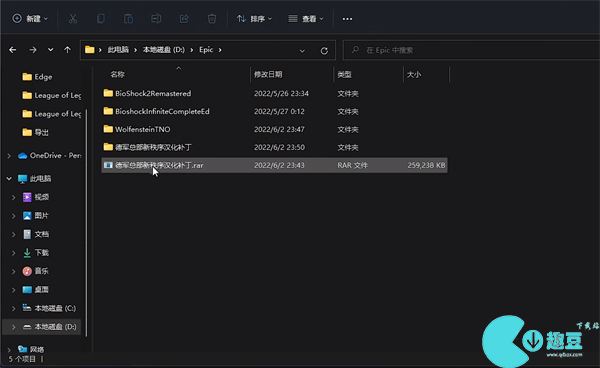Click the Delete trash can icon
Viewport: 600px width, 368px height.
(212, 19)
